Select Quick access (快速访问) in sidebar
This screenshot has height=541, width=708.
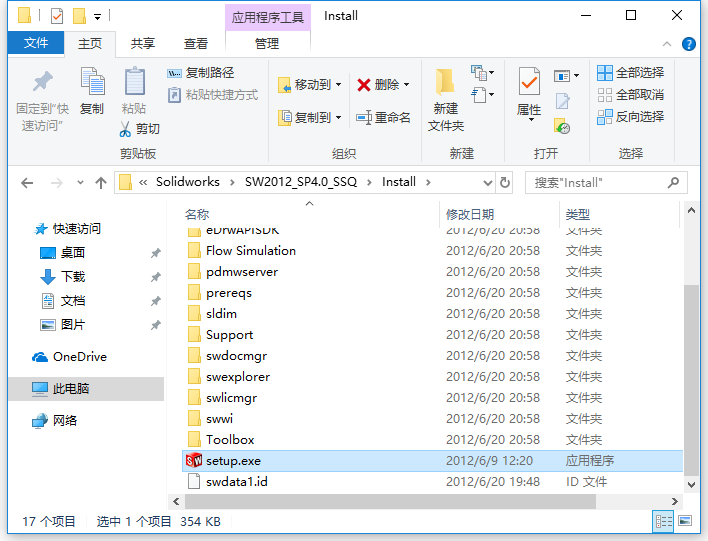[x=67, y=229]
